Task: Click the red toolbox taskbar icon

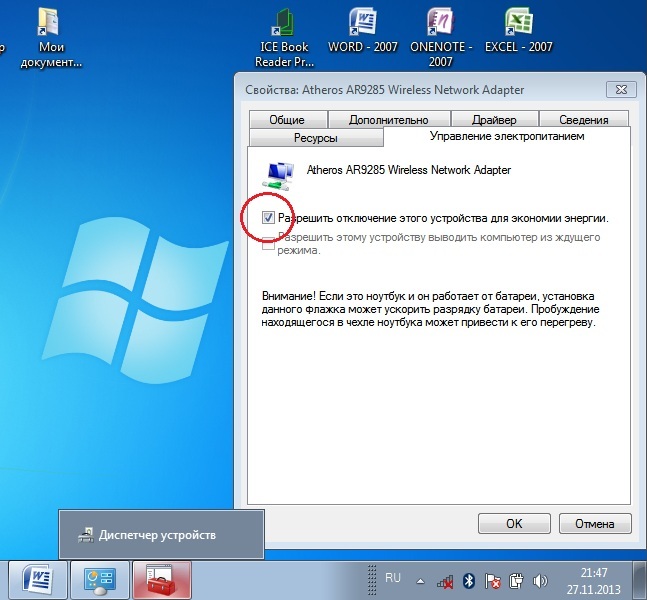Action: pos(163,580)
